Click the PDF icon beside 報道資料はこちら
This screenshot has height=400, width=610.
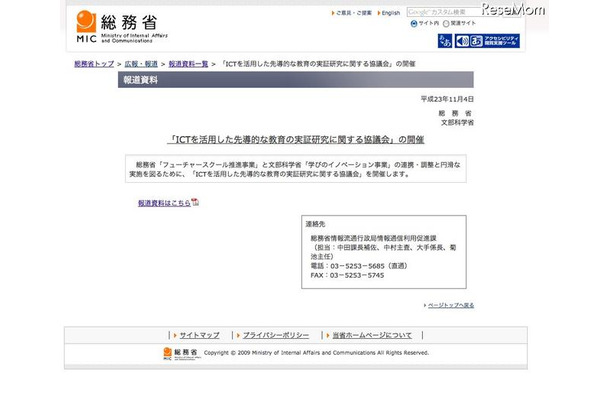point(196,202)
